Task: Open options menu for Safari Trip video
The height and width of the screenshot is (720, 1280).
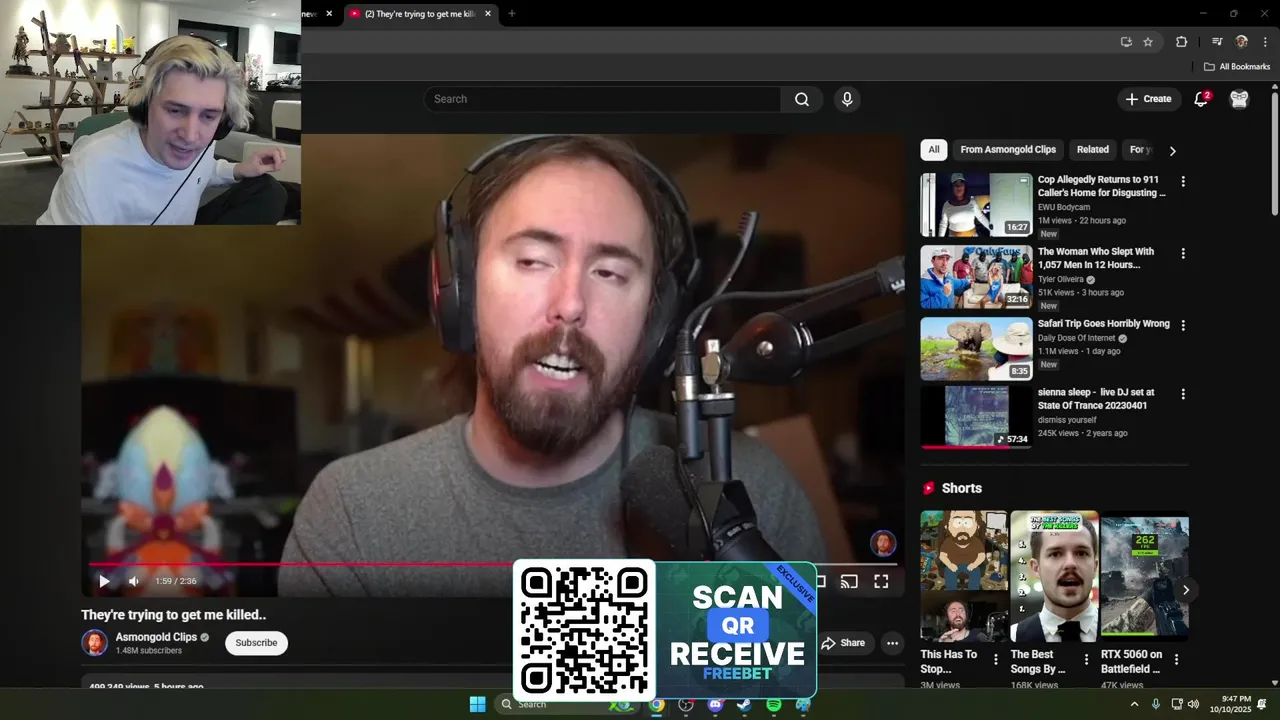Action: 1183,326
